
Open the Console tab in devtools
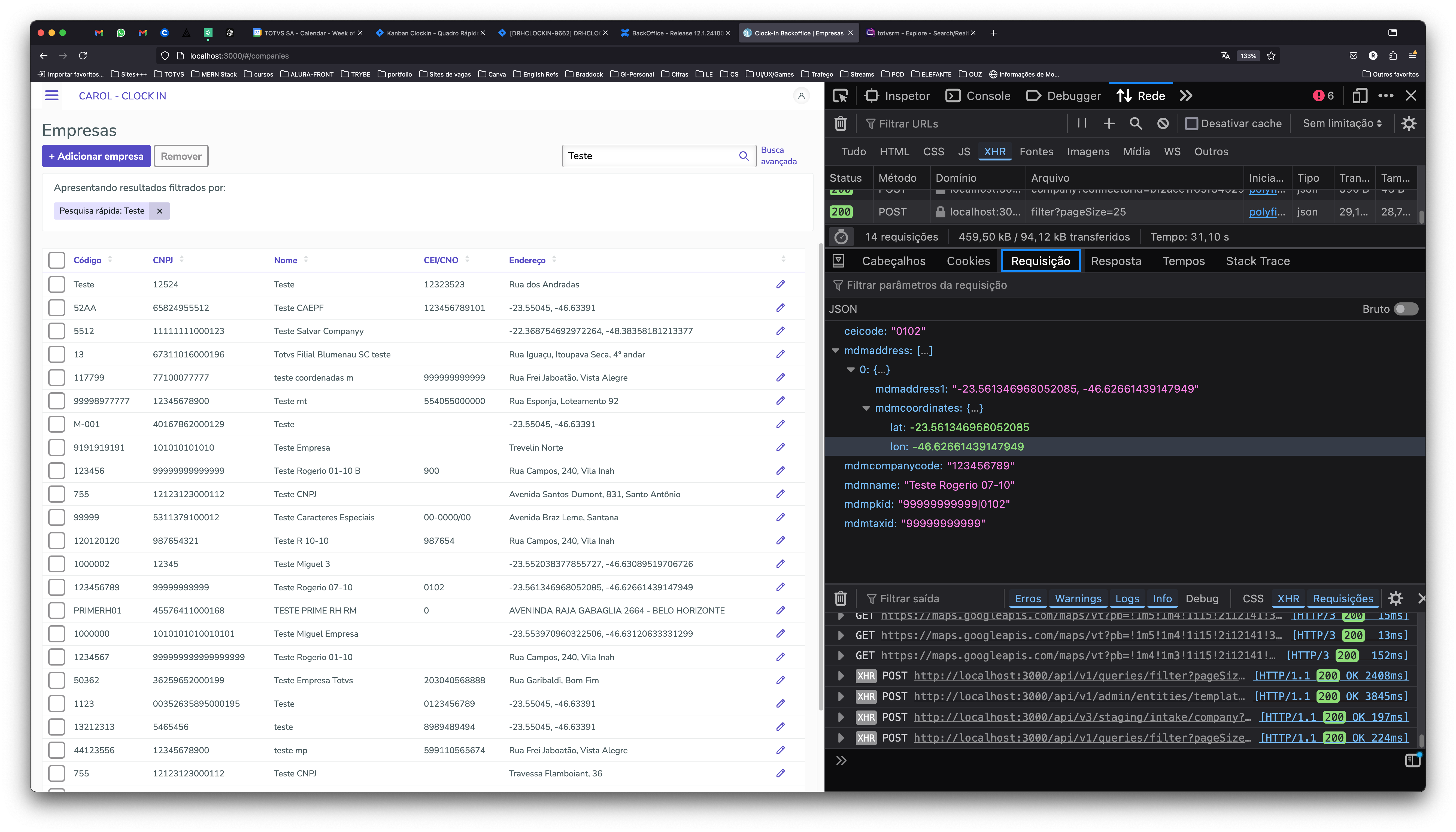978,96
